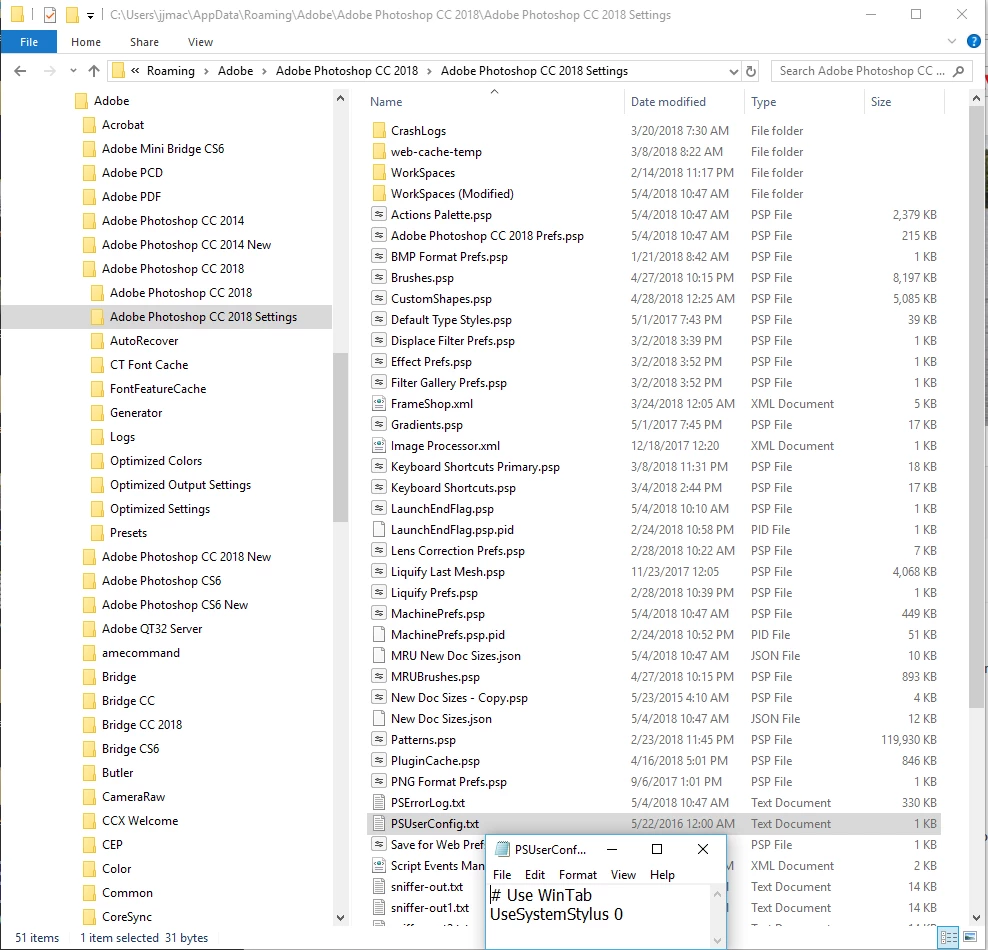Open Explorer help question mark icon
The height and width of the screenshot is (950, 988).
pyautogui.click(x=974, y=42)
